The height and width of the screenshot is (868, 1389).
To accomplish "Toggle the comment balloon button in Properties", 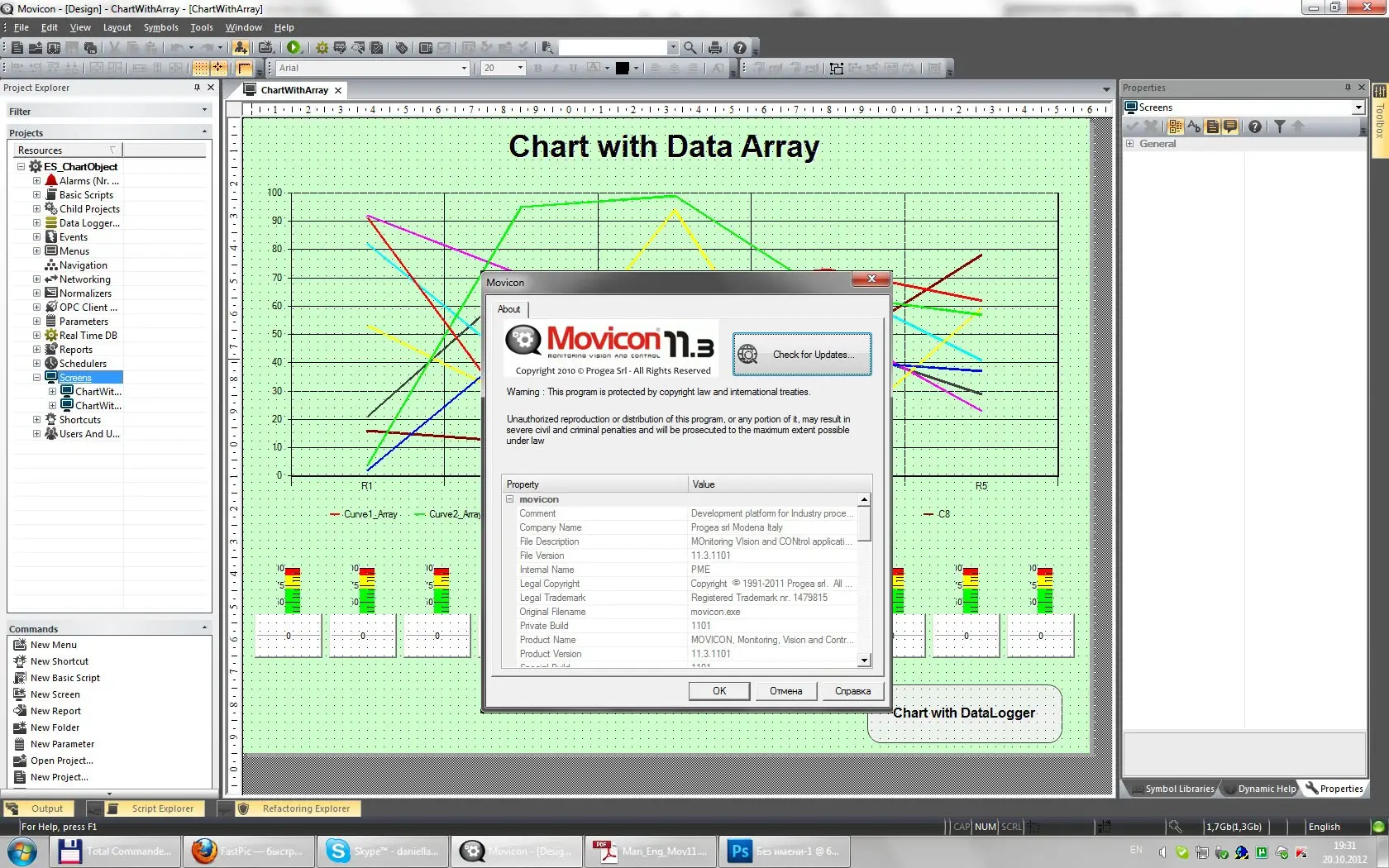I will coord(1230,126).
